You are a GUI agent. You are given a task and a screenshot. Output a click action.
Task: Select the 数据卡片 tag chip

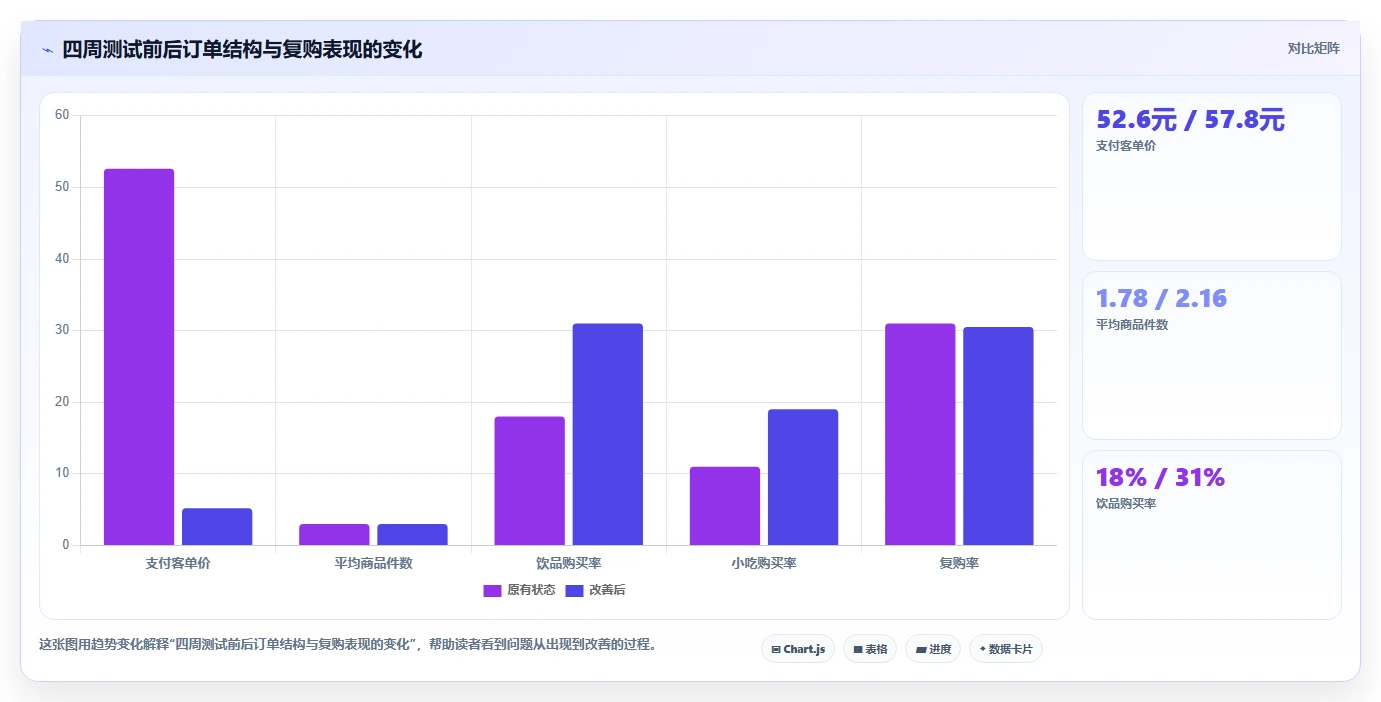(1006, 649)
